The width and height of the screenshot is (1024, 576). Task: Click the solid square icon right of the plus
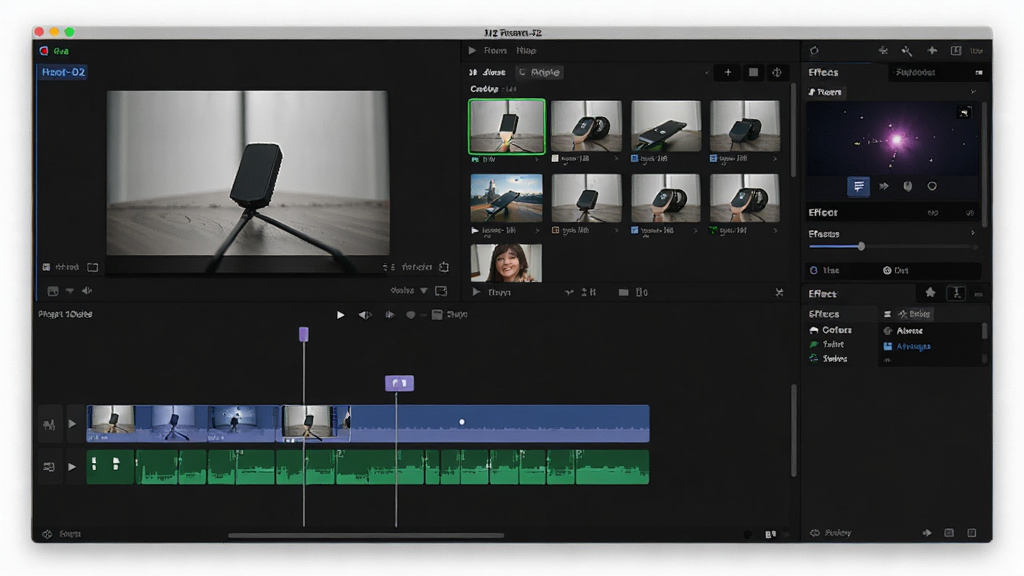pyautogui.click(x=753, y=72)
